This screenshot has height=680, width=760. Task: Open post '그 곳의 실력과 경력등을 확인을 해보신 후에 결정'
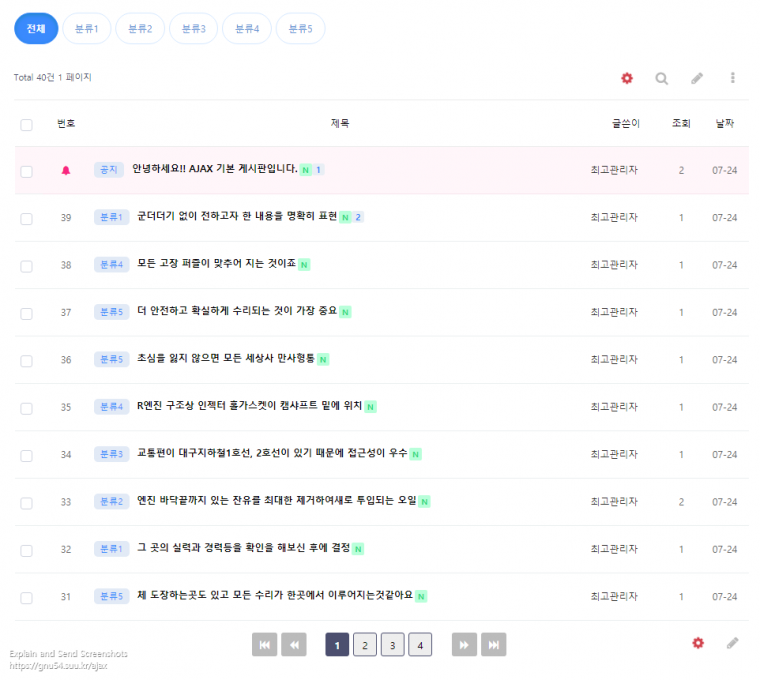(x=244, y=548)
